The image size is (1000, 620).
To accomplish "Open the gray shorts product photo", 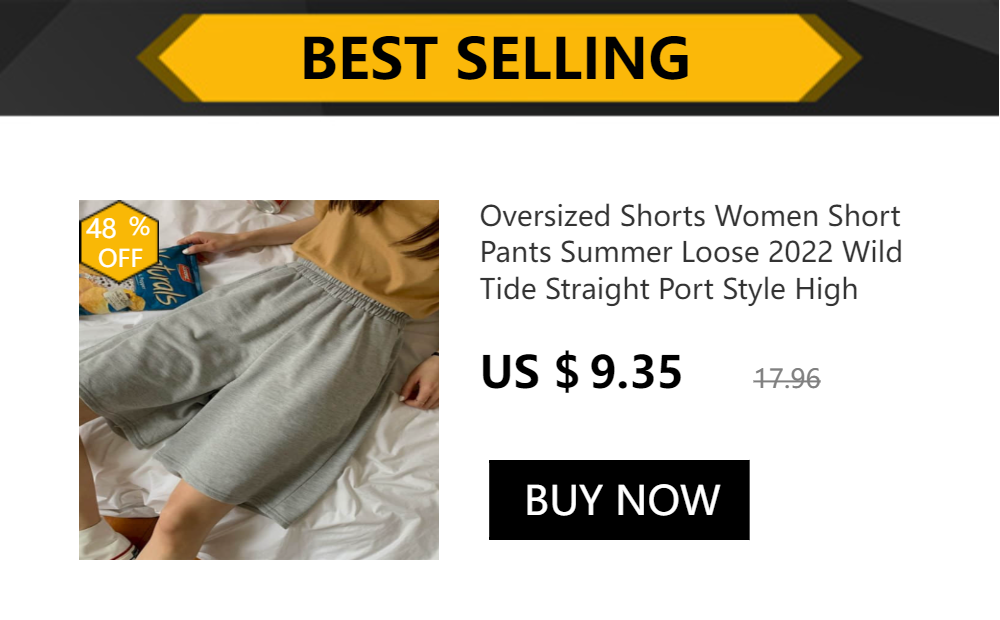I will pos(258,380).
